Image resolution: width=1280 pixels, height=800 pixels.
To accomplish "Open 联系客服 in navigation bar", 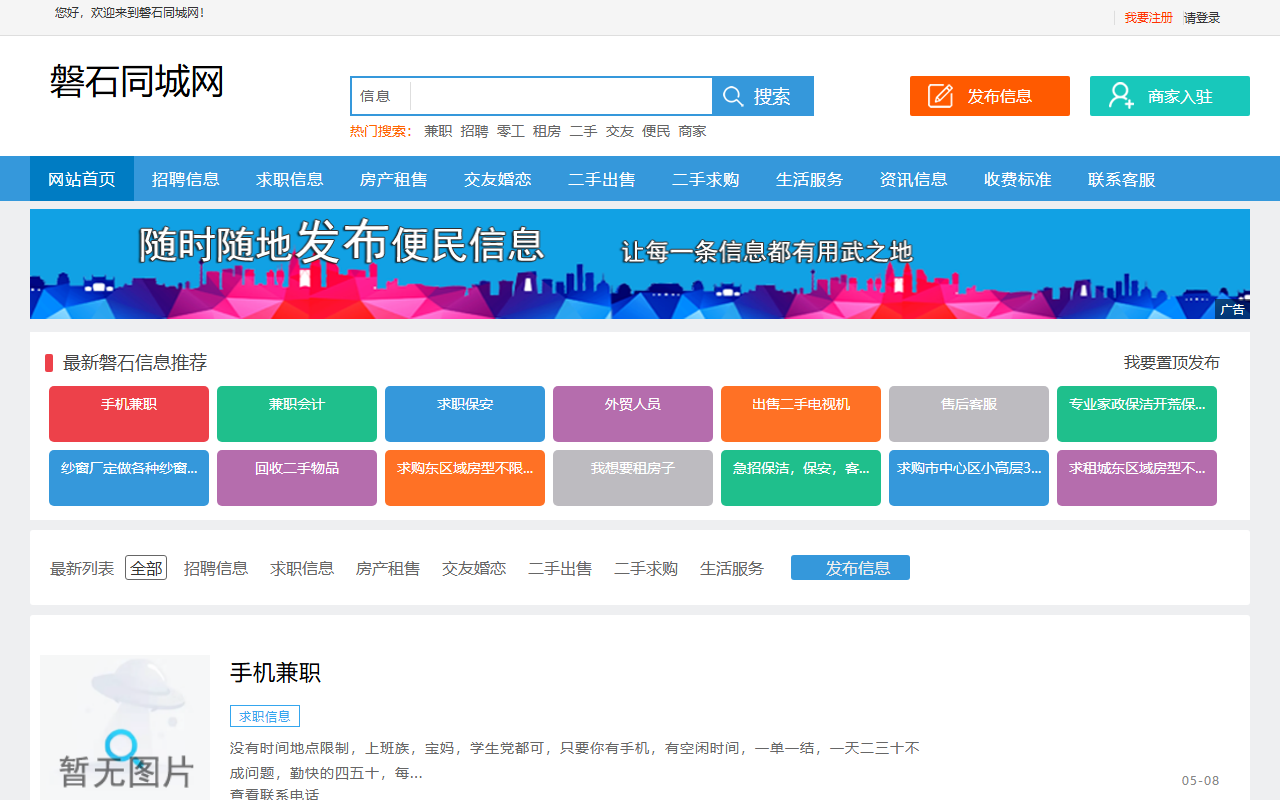I will [x=1122, y=179].
